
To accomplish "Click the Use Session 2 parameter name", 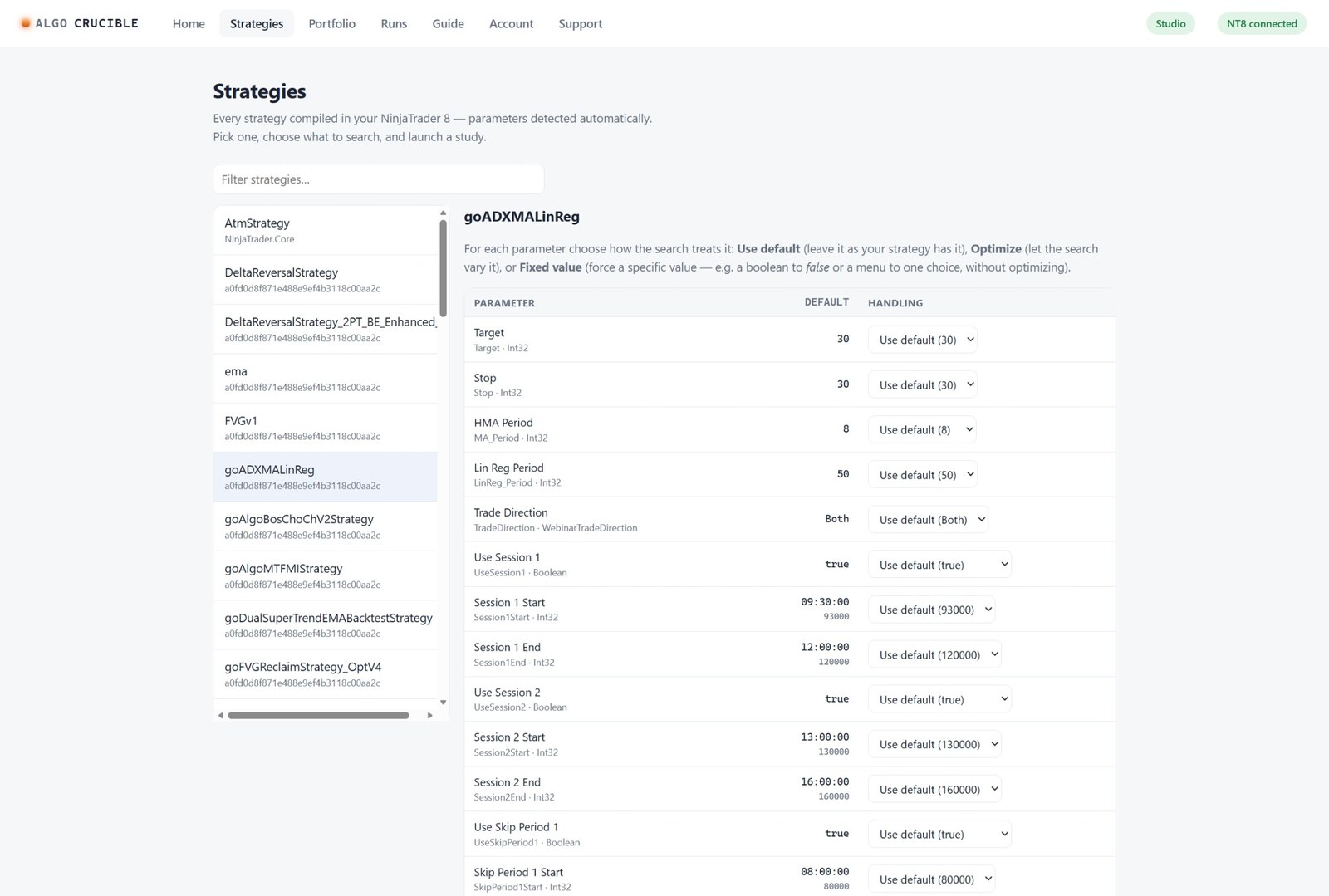I will tap(507, 693).
